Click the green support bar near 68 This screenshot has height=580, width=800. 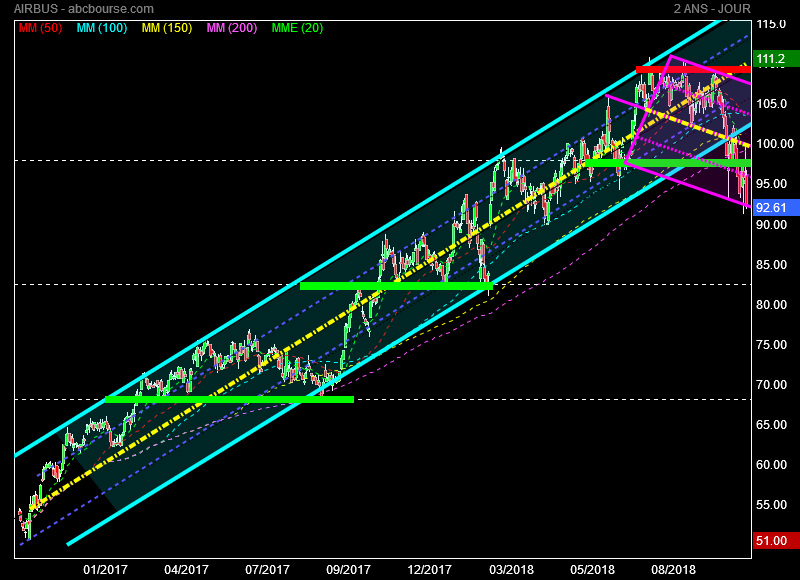(229, 399)
